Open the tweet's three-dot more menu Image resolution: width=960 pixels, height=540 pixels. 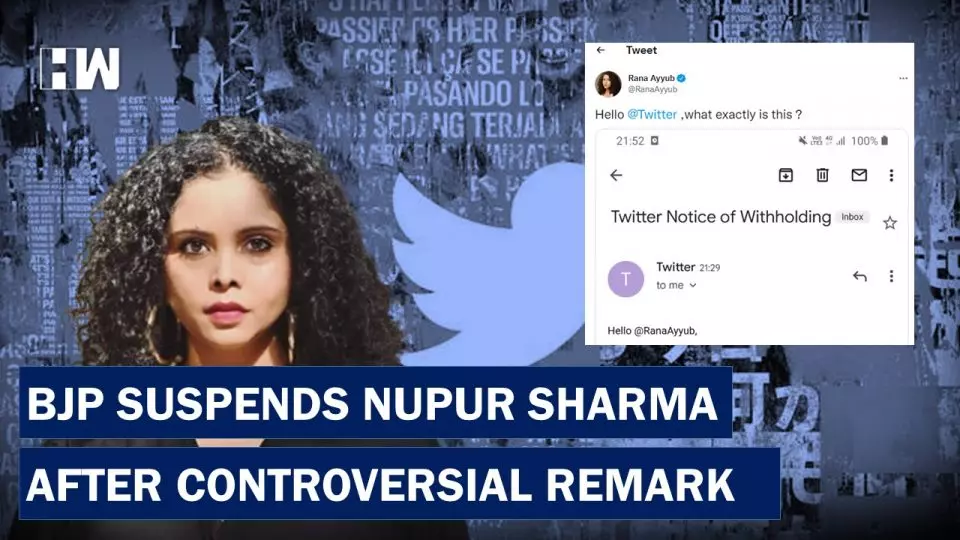[903, 78]
